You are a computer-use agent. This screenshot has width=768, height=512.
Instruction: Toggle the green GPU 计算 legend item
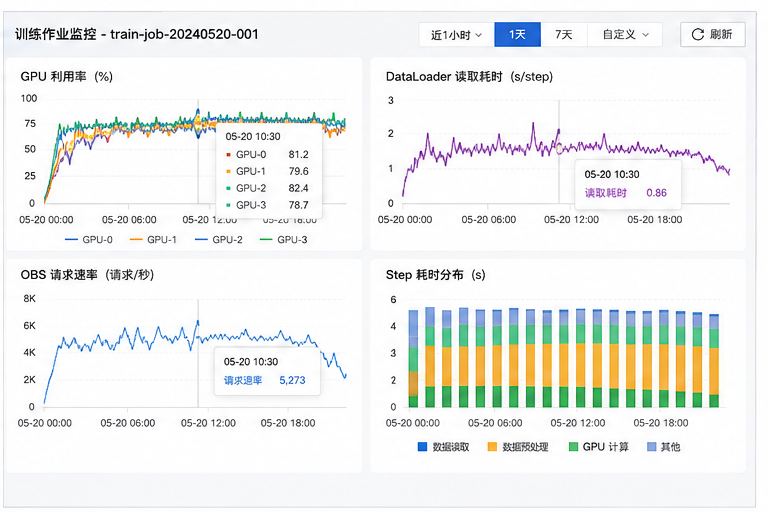pos(599,446)
